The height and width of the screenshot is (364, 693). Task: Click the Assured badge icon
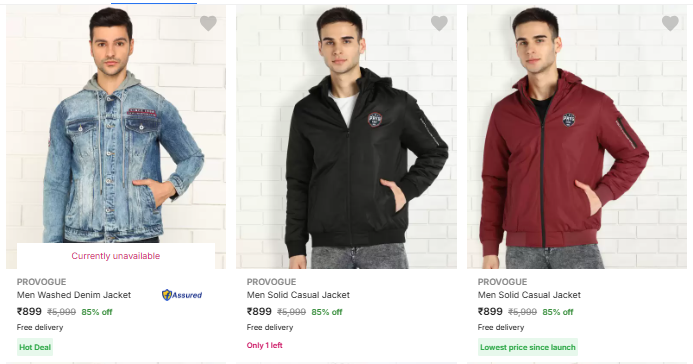pos(182,295)
